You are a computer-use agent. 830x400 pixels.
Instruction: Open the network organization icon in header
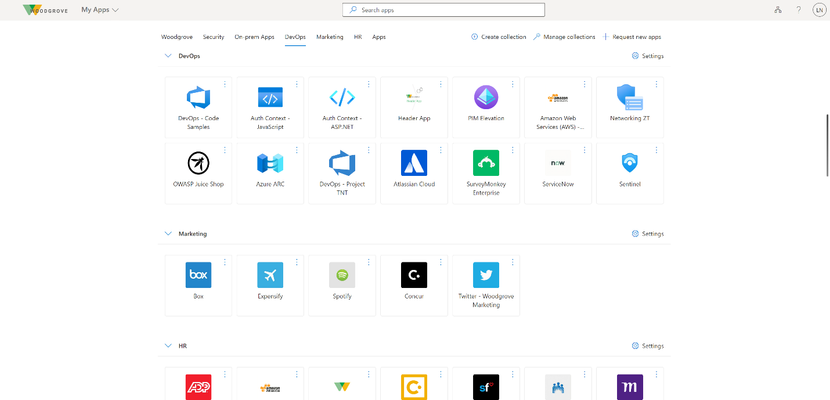(x=778, y=10)
